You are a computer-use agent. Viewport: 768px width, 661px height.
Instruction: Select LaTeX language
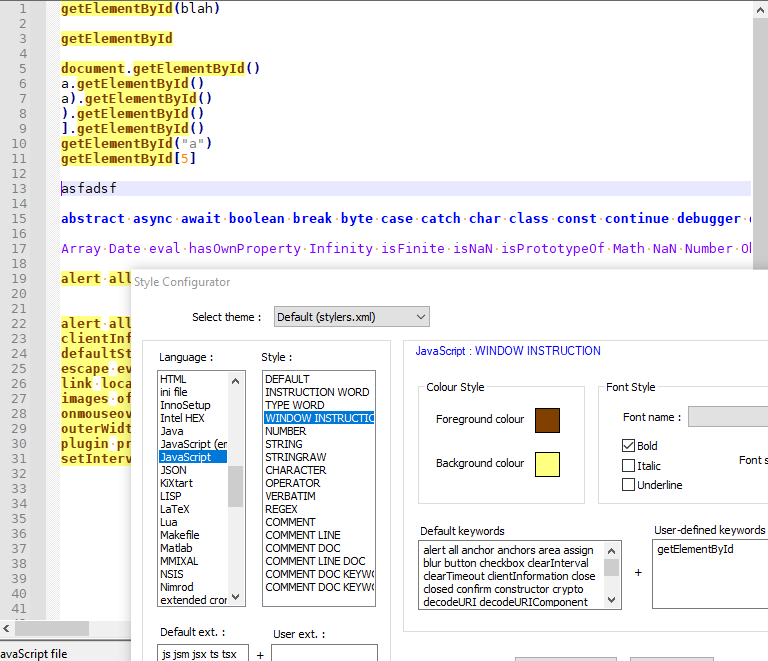[x=193, y=509]
